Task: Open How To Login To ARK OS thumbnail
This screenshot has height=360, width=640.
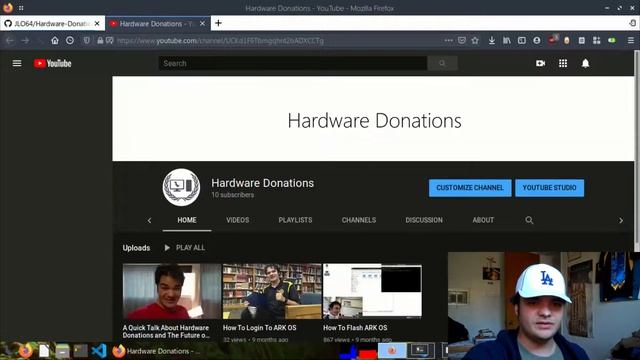Action: (x=272, y=291)
